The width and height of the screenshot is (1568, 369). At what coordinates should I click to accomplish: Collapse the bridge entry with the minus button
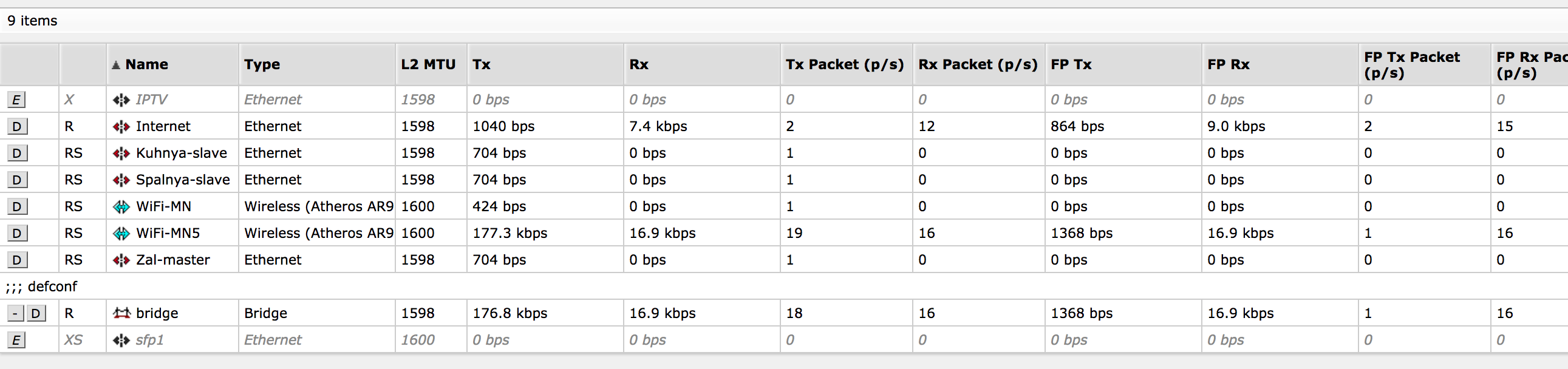pos(15,313)
